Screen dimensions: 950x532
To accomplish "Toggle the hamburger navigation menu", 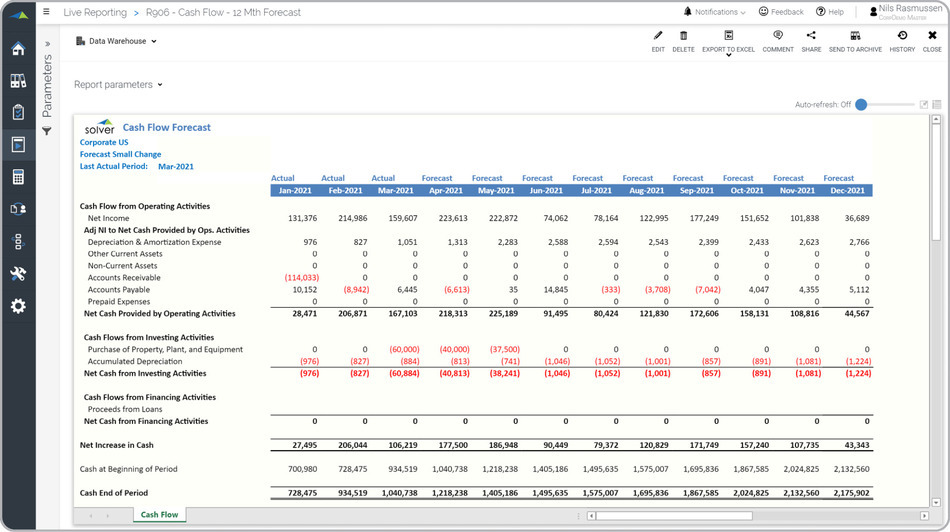I will pyautogui.click(x=46, y=12).
